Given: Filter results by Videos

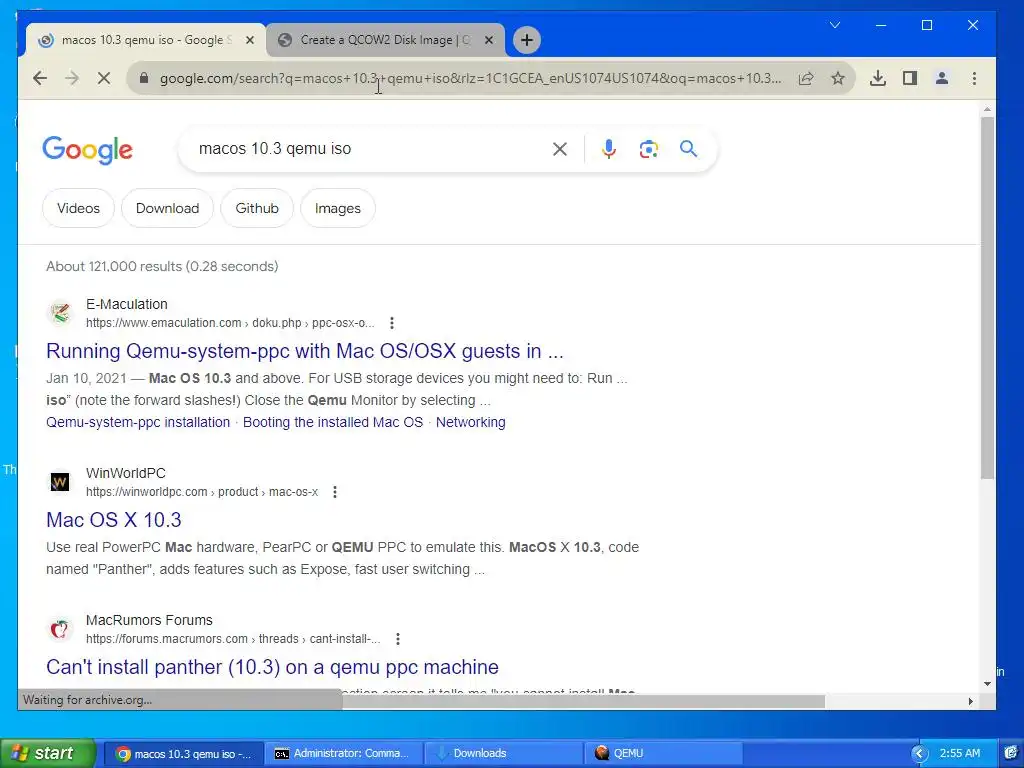Looking at the screenshot, I should (x=78, y=208).
